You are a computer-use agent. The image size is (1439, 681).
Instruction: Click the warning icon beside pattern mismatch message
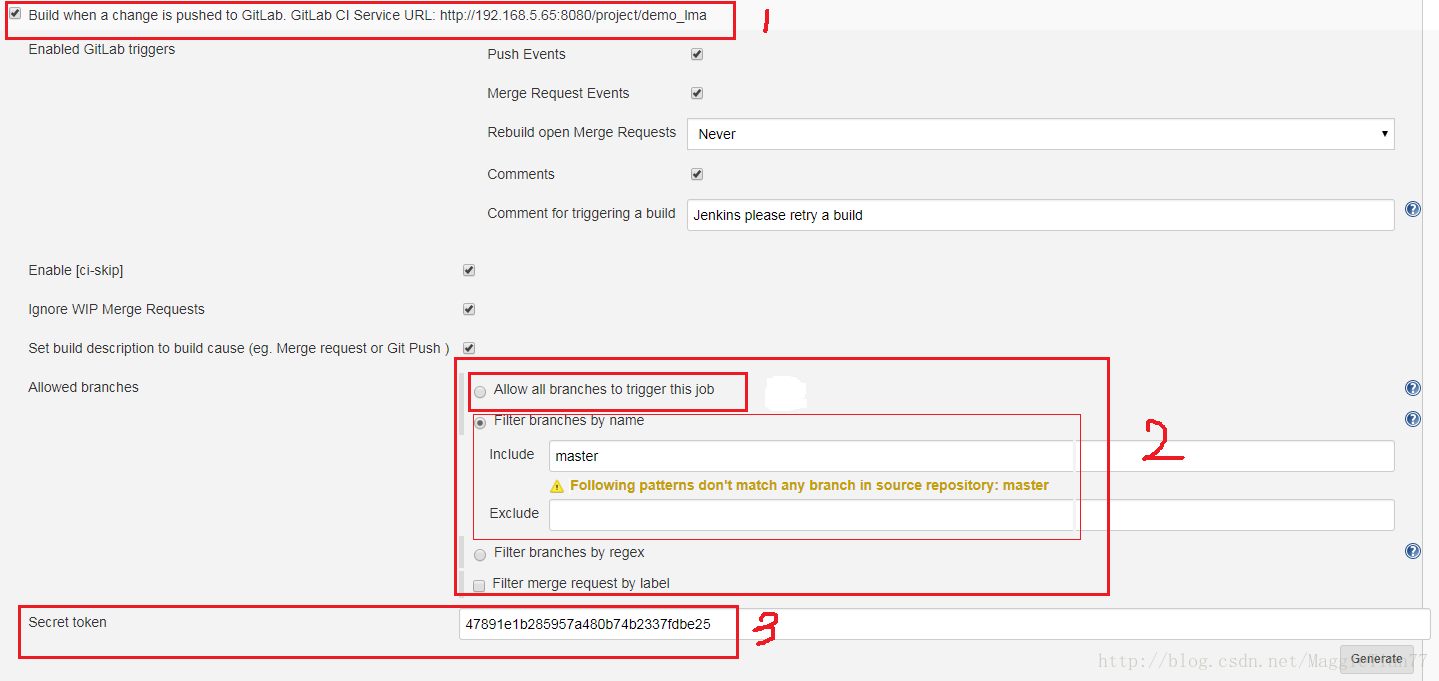tap(557, 485)
